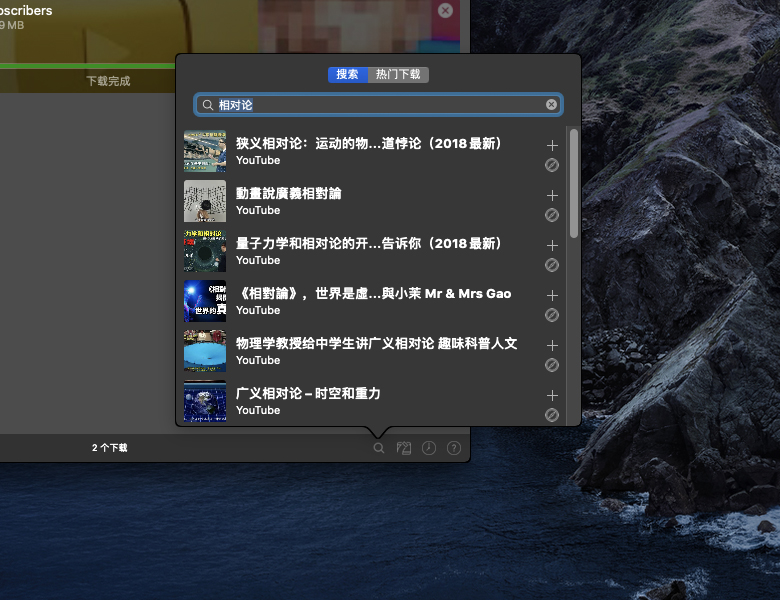Click the search magnifier in bottom toolbar
Screen dimensions: 780x600
pos(379,448)
